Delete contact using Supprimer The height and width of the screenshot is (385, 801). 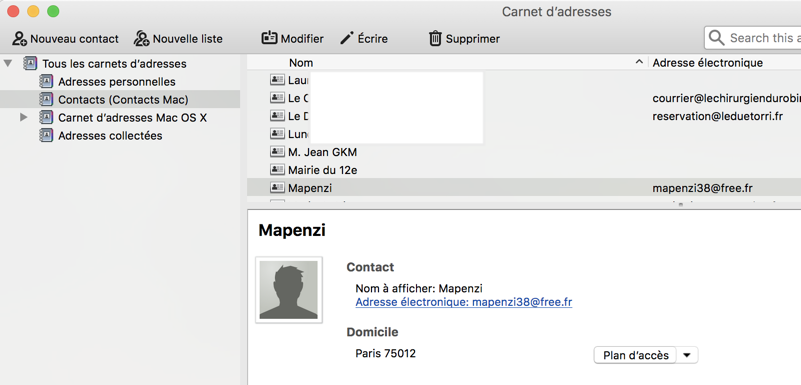(x=464, y=39)
